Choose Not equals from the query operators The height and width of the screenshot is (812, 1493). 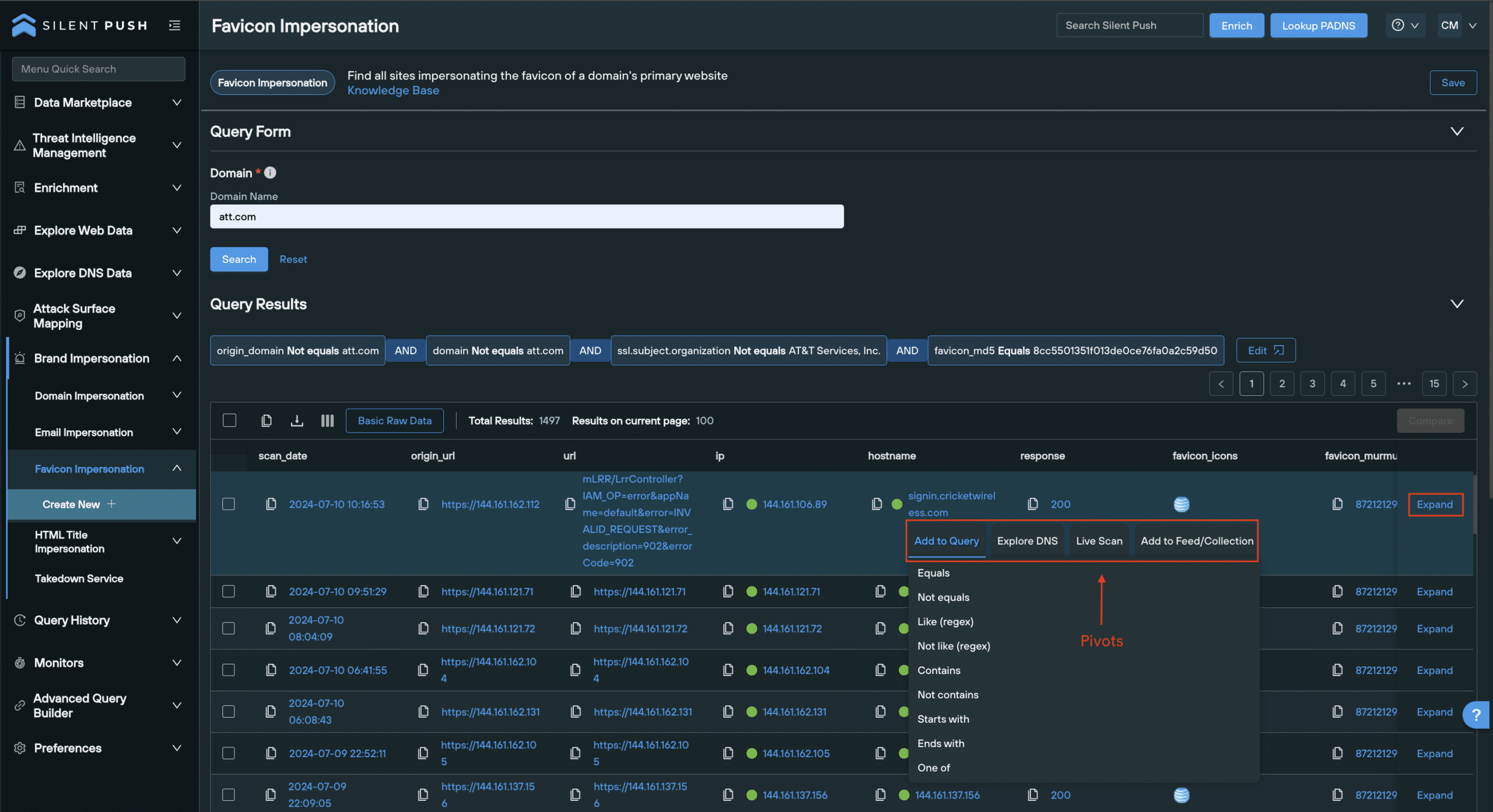[943, 597]
